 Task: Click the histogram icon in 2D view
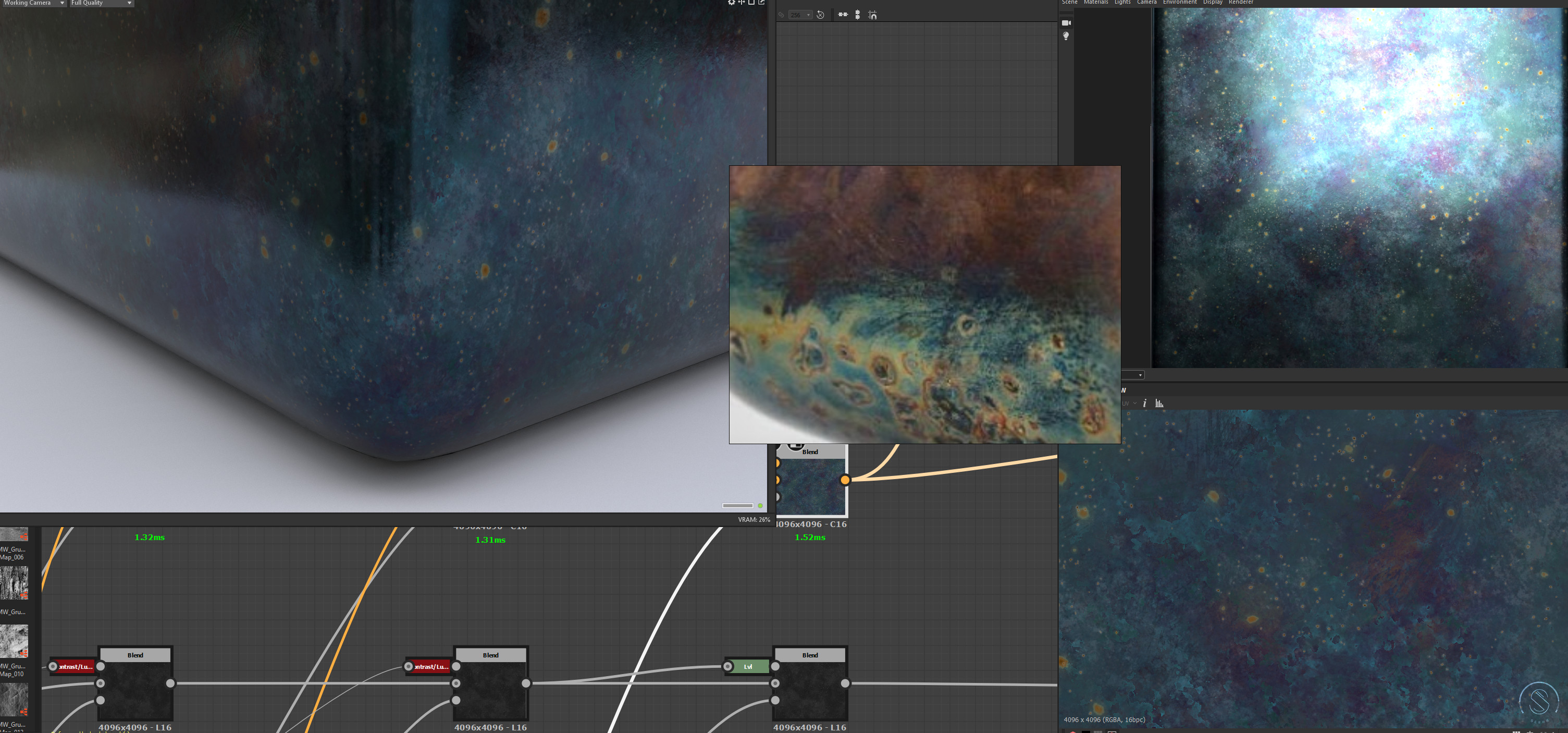pyautogui.click(x=1159, y=404)
